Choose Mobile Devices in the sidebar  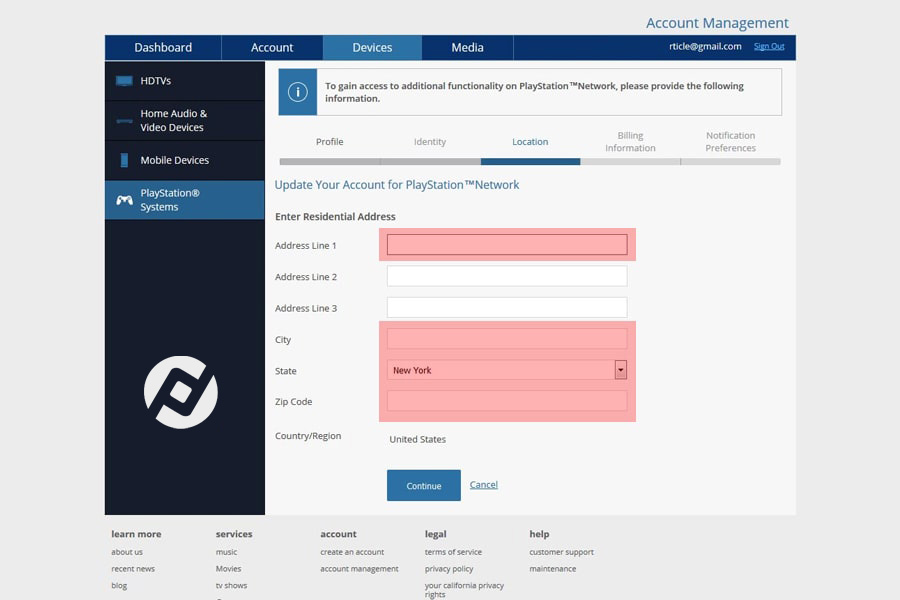point(185,160)
